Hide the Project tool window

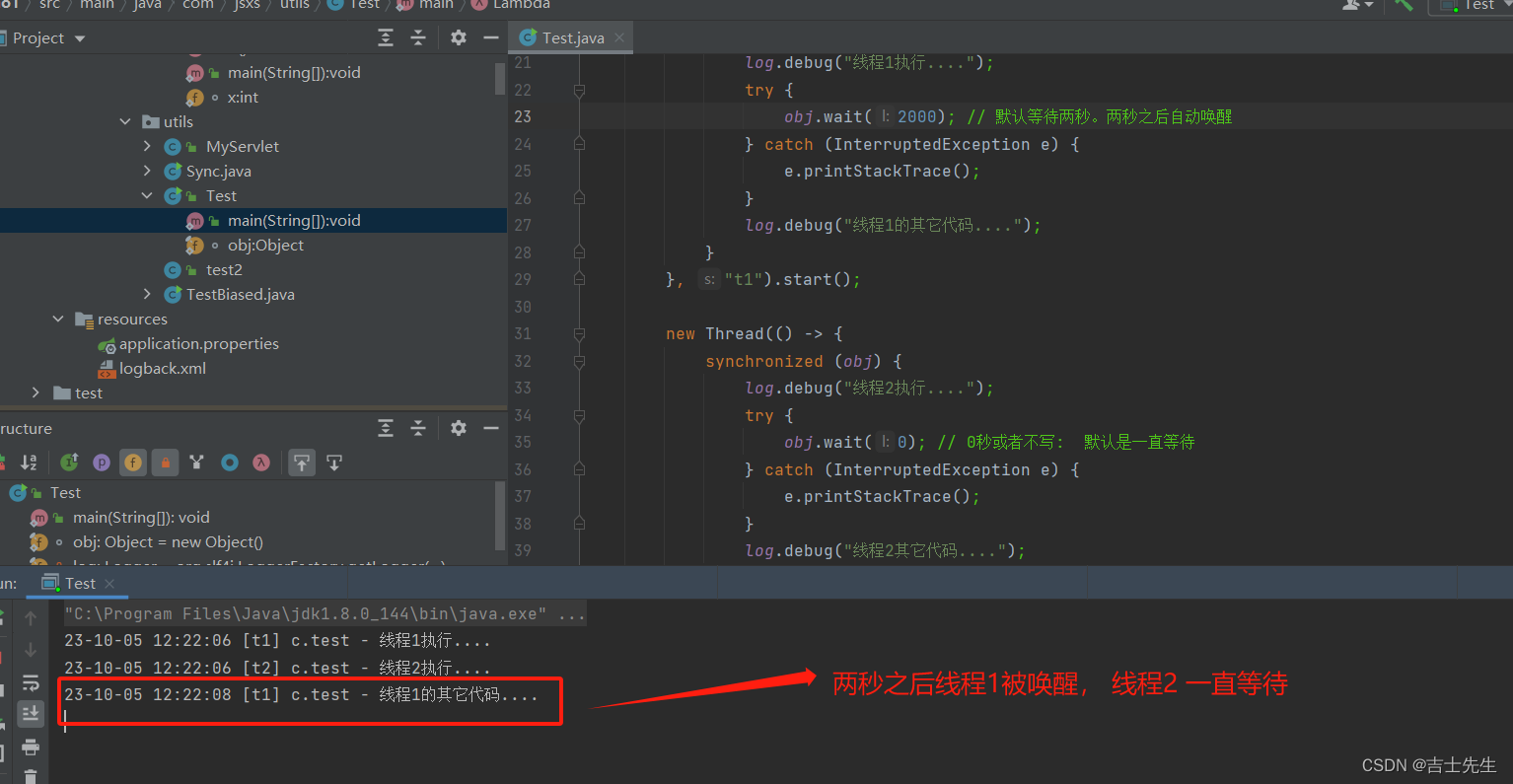[x=491, y=37]
